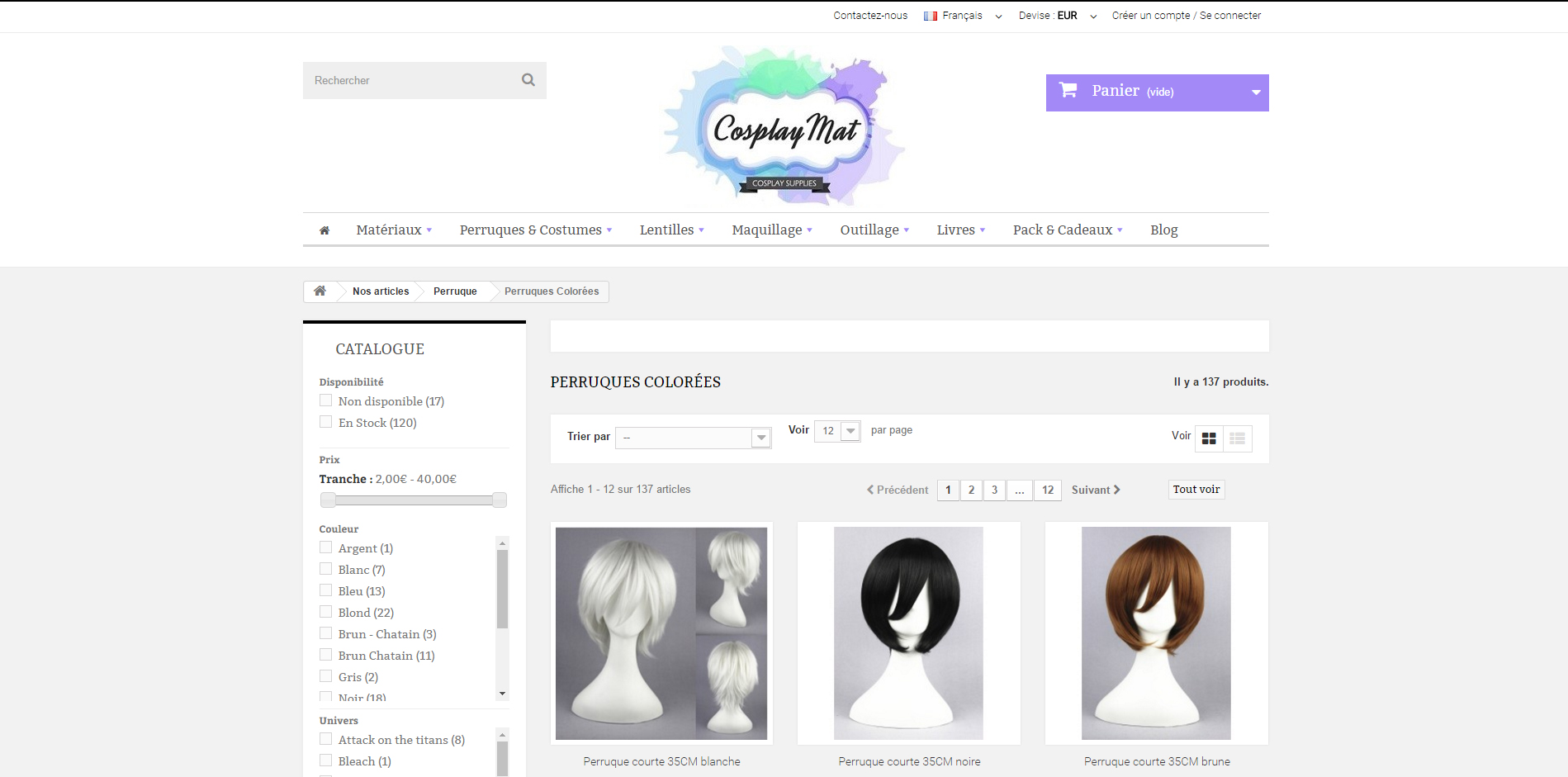Click the shopping cart icon

(1068, 90)
